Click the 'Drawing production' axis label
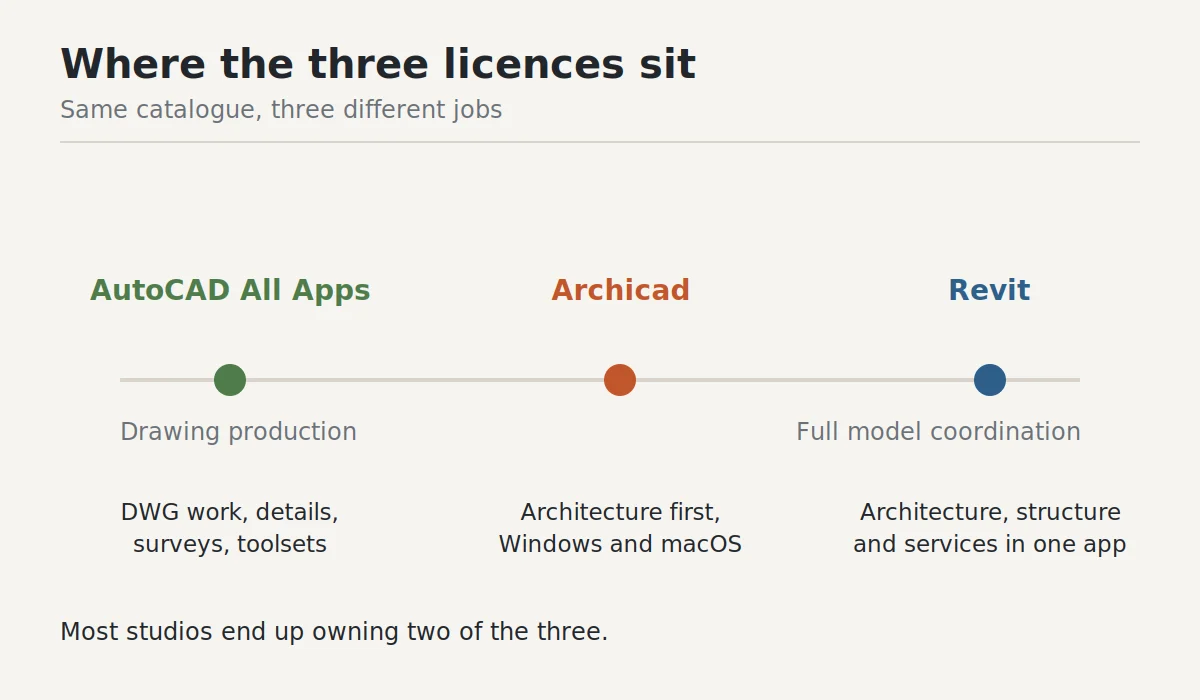The image size is (1200, 700). click(238, 432)
